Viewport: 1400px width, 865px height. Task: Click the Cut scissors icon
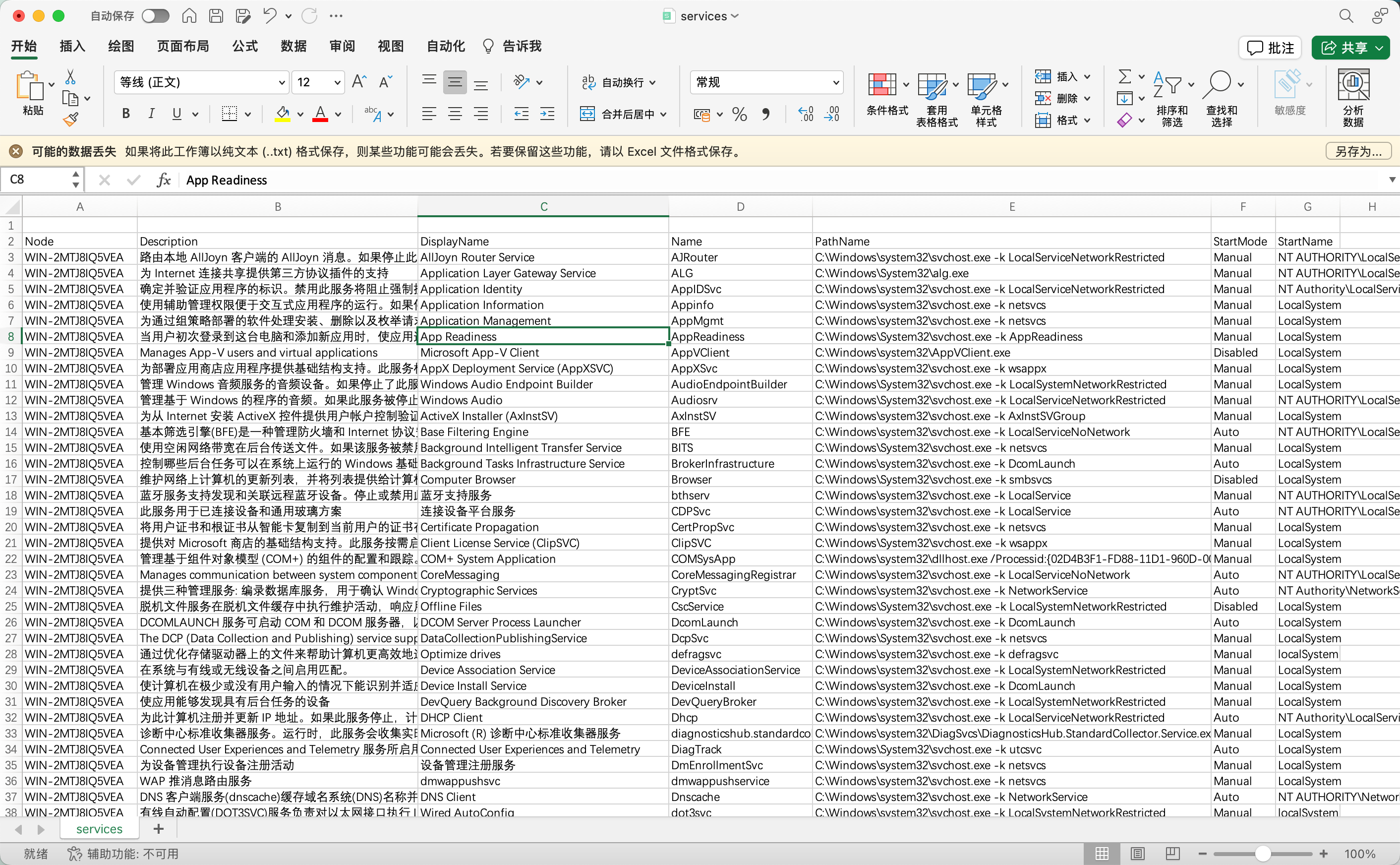pyautogui.click(x=70, y=77)
